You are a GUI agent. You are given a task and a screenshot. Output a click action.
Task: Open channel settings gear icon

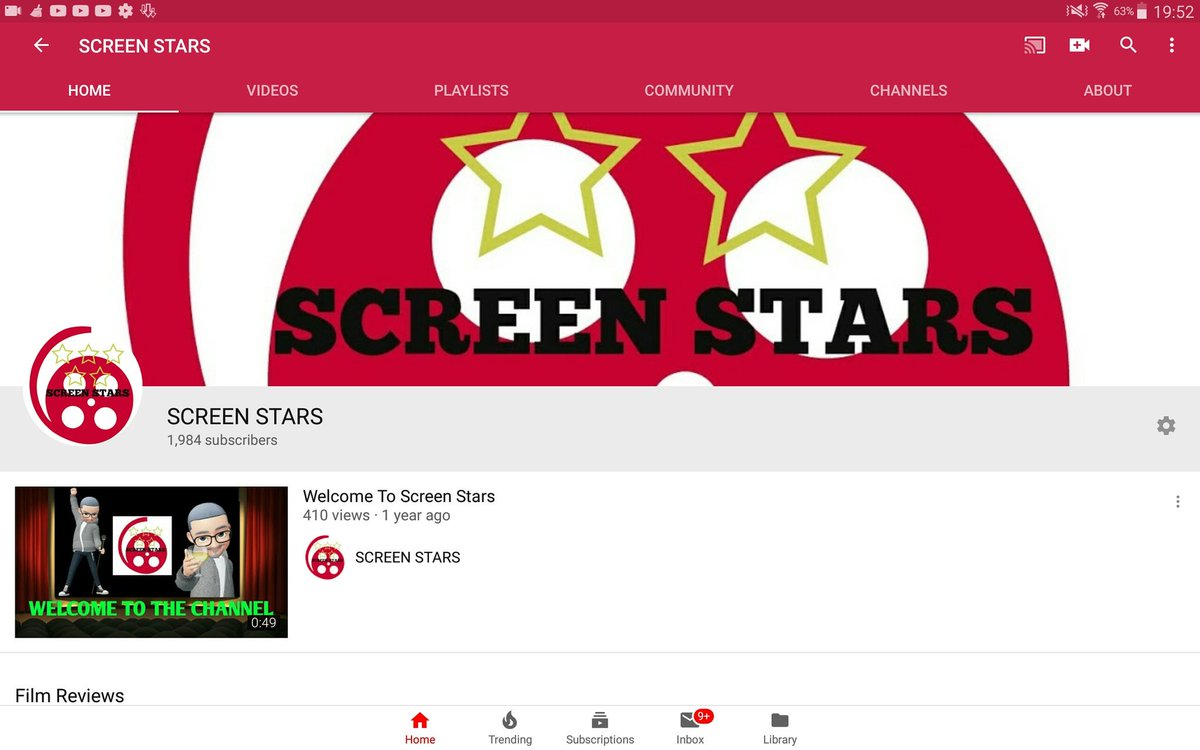[x=1166, y=426]
